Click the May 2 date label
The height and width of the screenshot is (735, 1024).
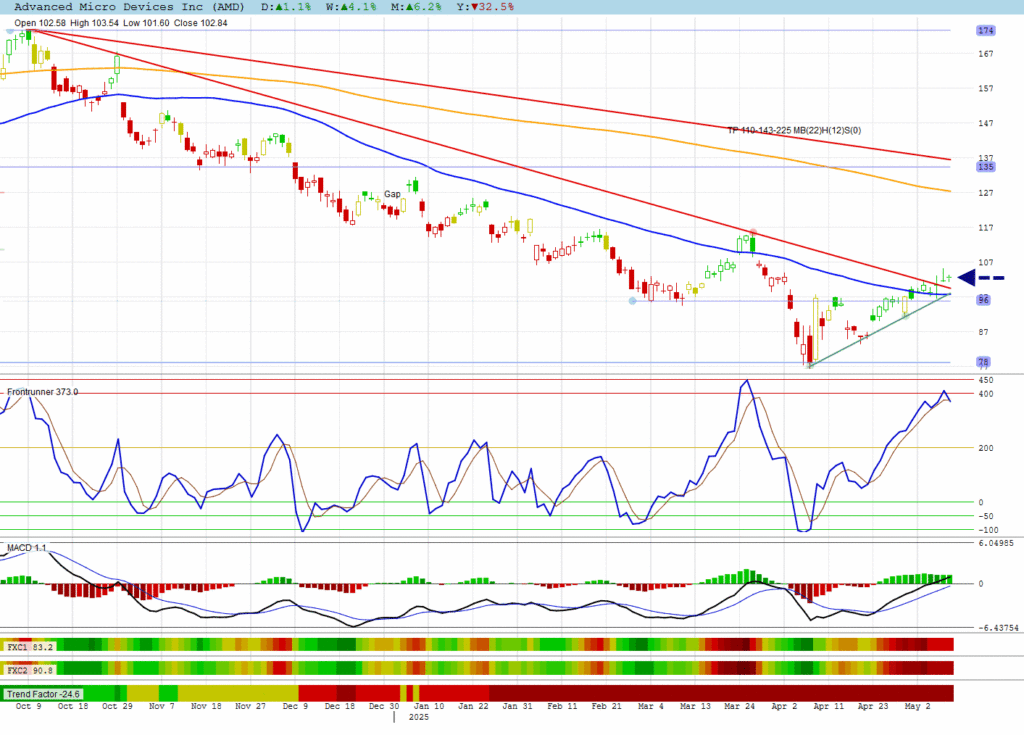click(917, 706)
